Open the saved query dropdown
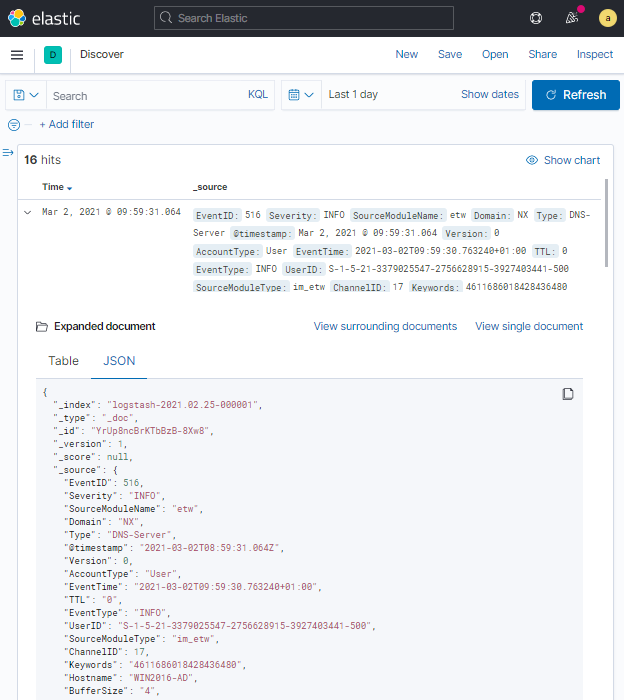The image size is (624, 700). [26, 95]
